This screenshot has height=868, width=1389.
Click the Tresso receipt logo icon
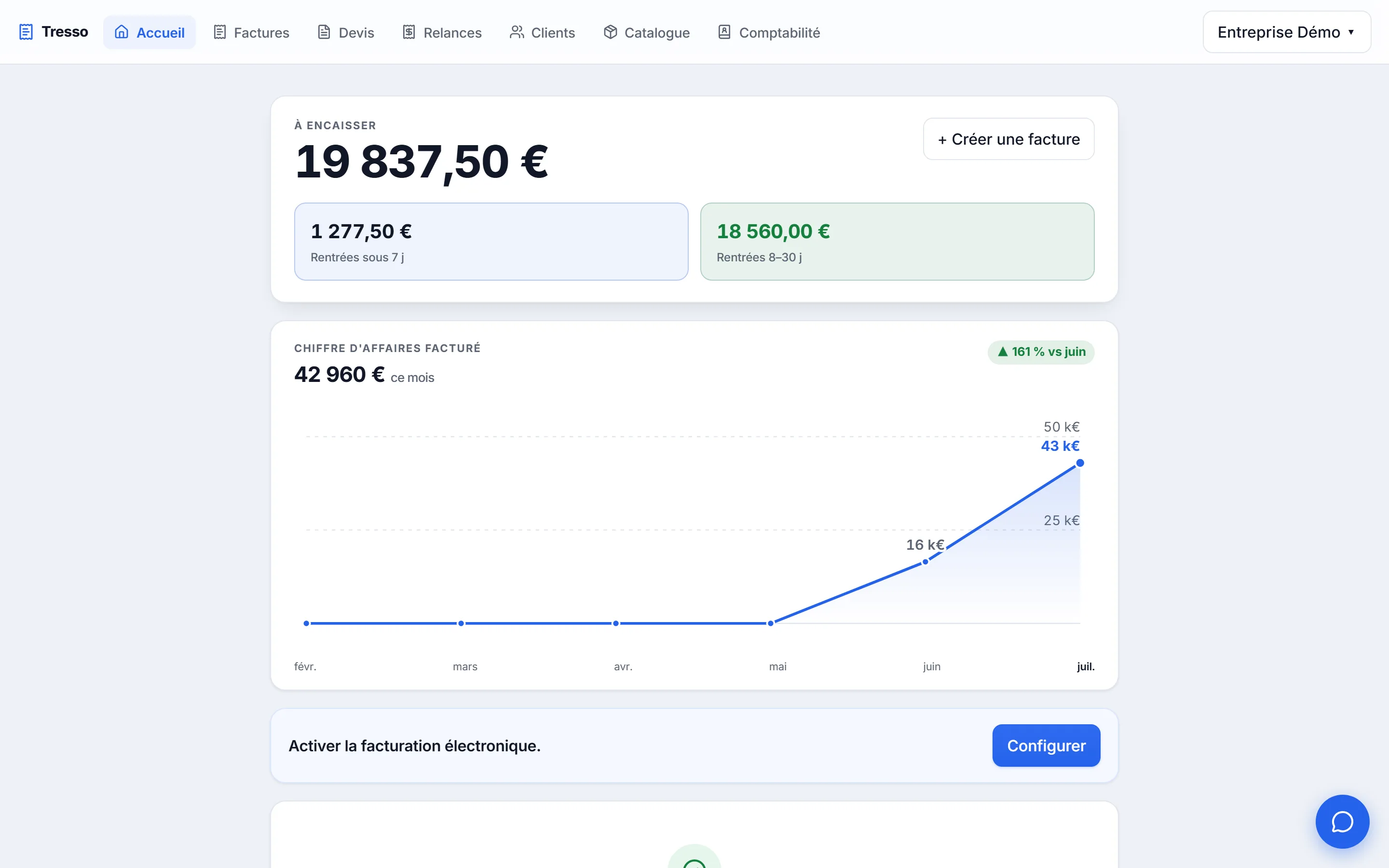(26, 31)
